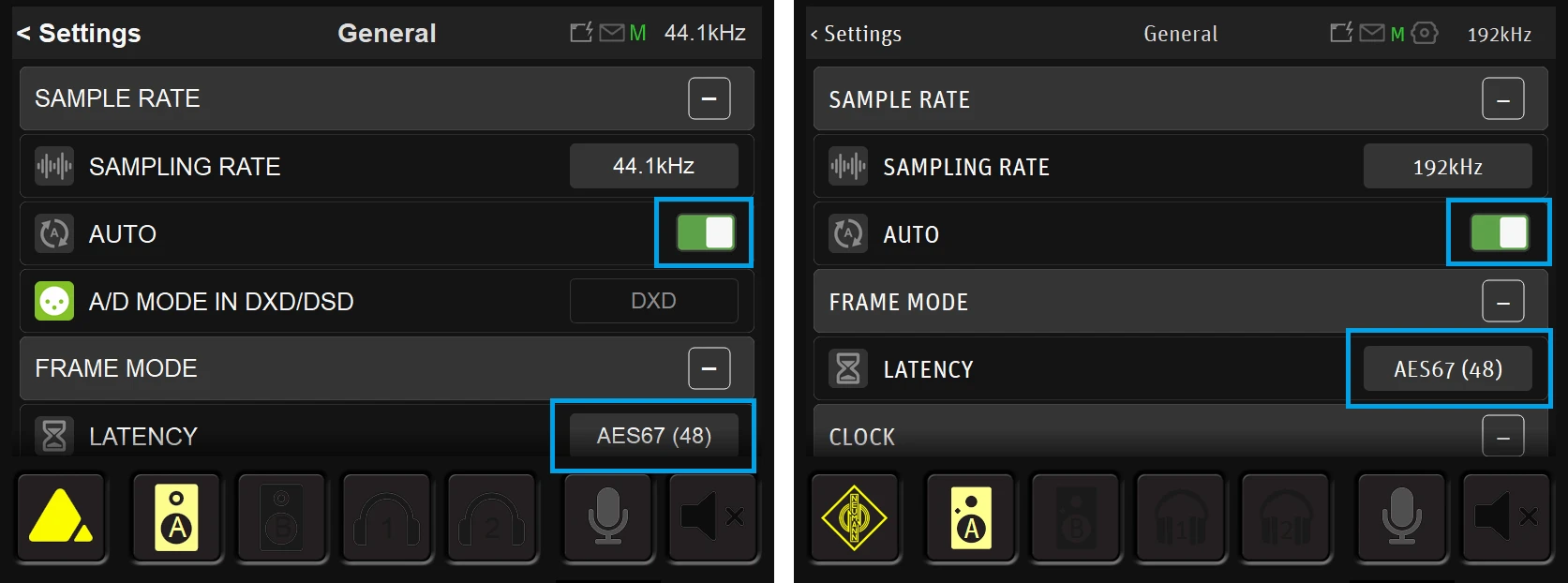
Task: Select speaker set A on the 192kHz screen
Action: [971, 516]
